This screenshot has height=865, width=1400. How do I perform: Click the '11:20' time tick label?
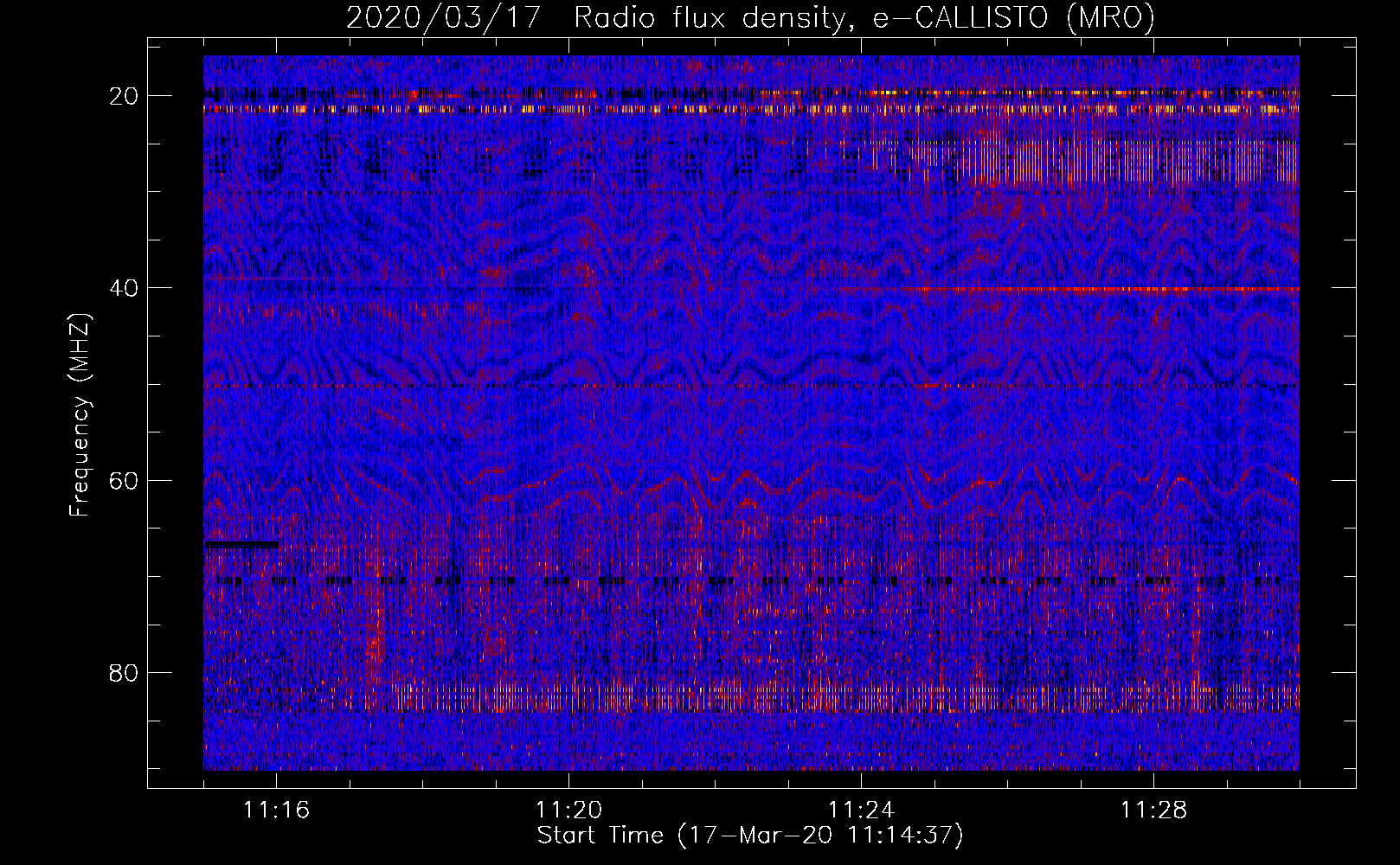[568, 811]
